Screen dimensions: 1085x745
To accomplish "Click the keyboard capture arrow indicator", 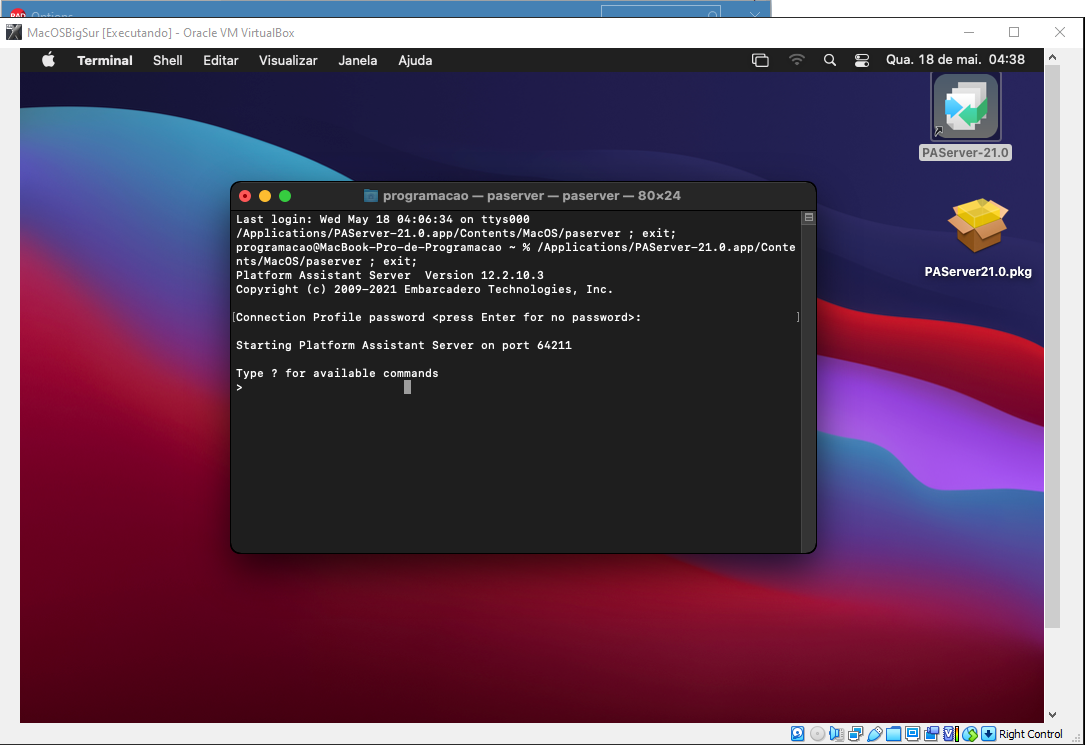I will [989, 734].
